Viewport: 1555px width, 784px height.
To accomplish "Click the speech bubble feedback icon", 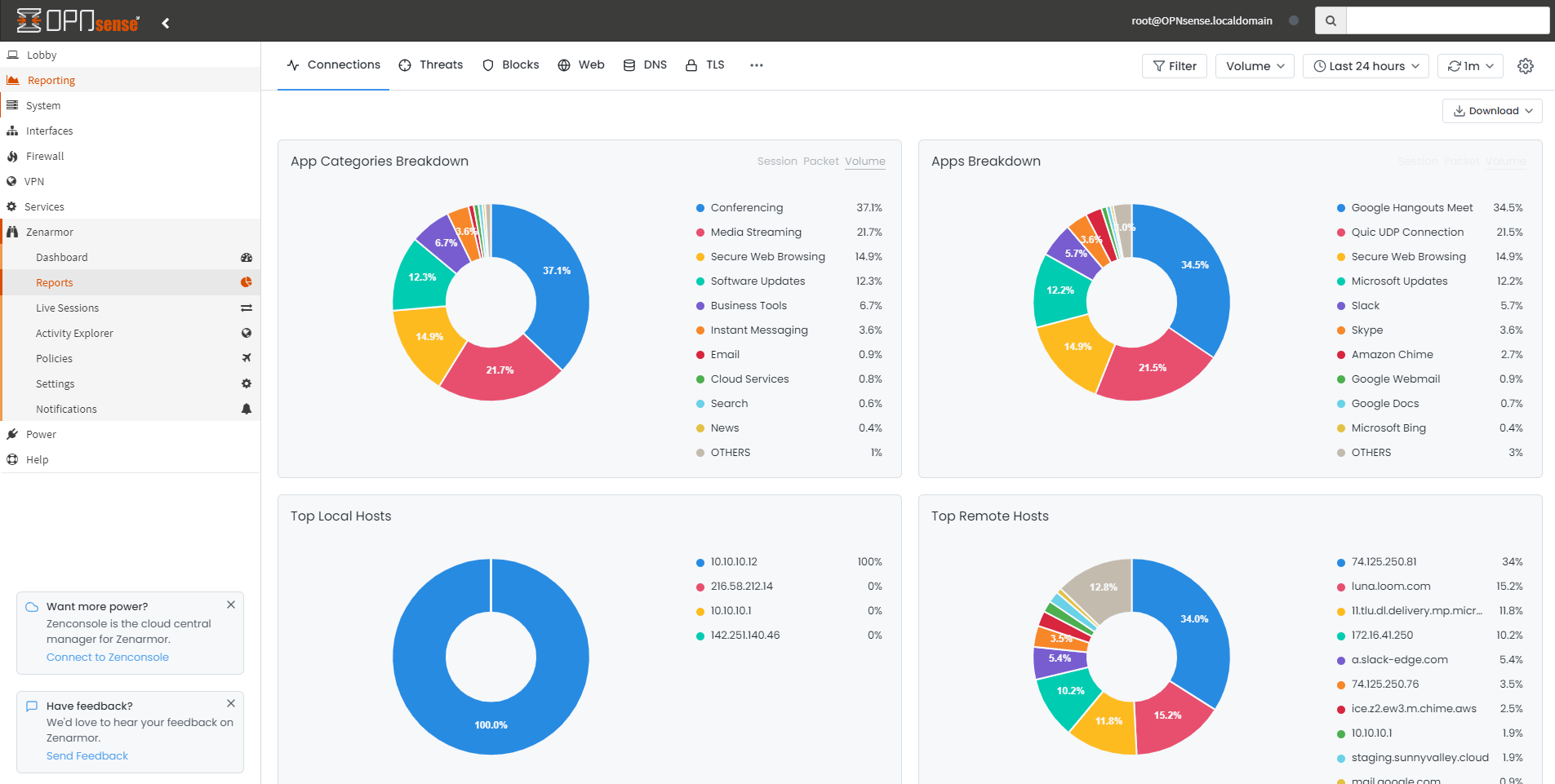I will 32,706.
